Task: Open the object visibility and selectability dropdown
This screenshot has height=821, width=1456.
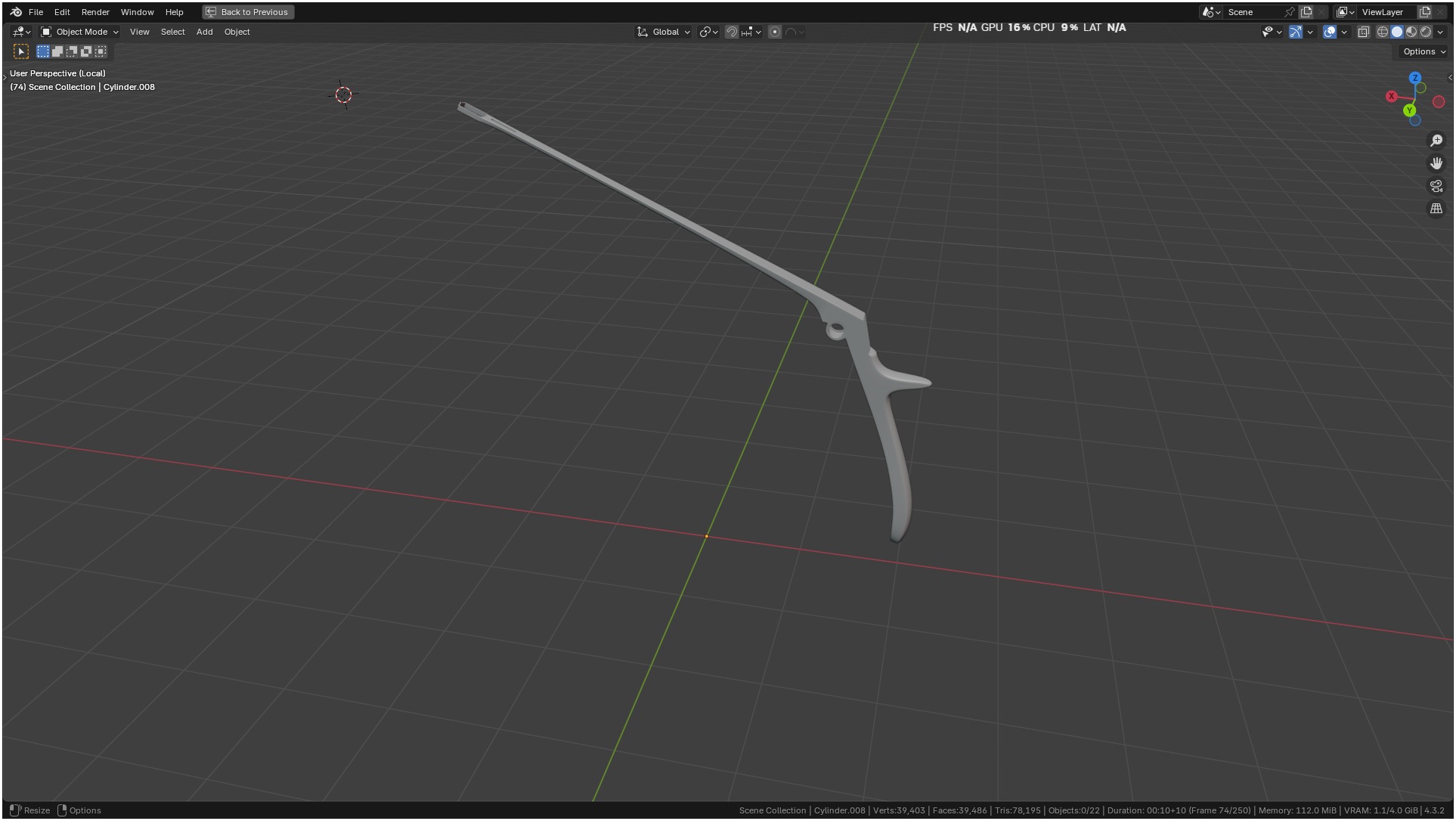Action: point(1272,32)
